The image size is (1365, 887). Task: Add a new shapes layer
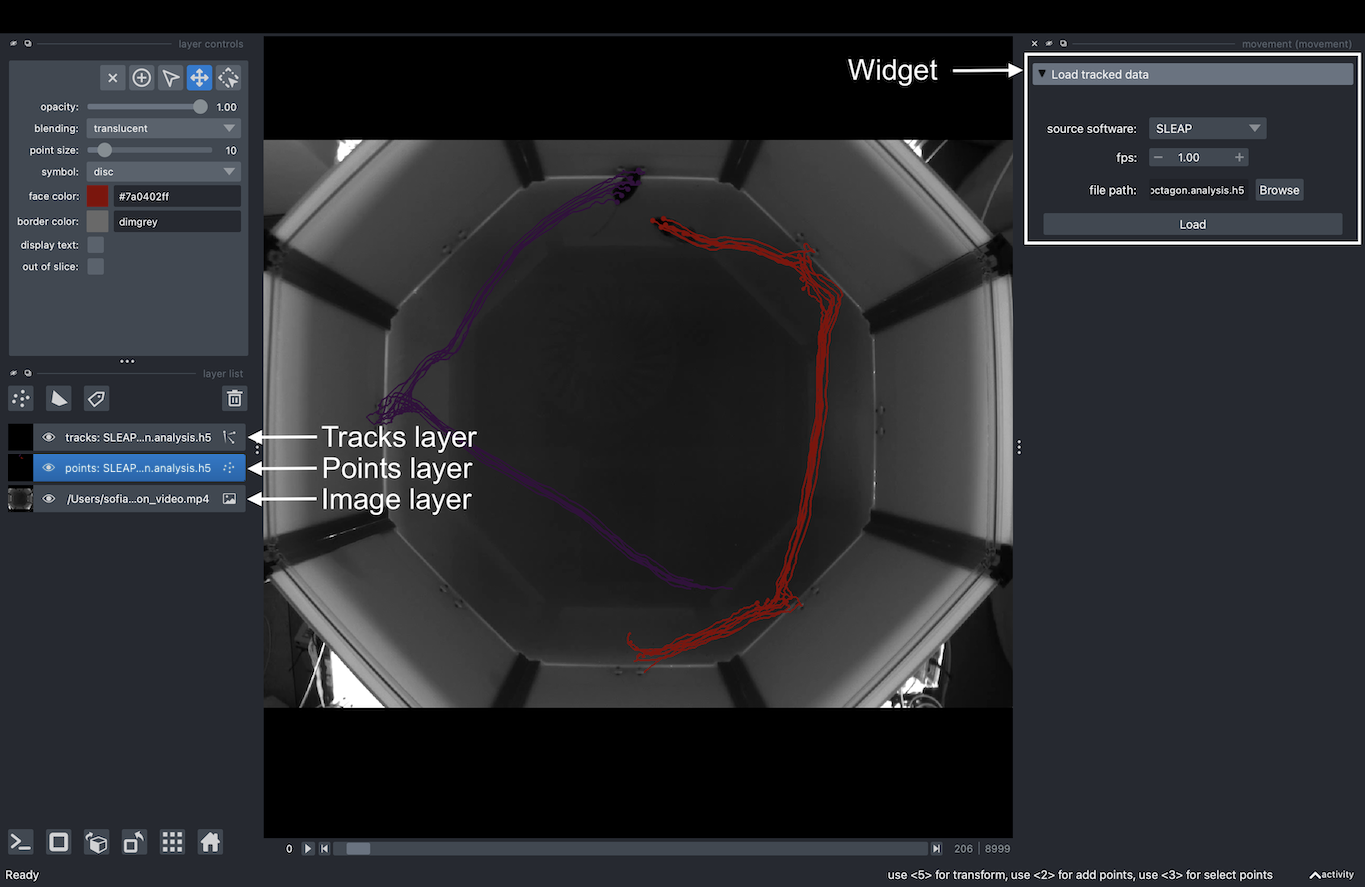[x=58, y=398]
